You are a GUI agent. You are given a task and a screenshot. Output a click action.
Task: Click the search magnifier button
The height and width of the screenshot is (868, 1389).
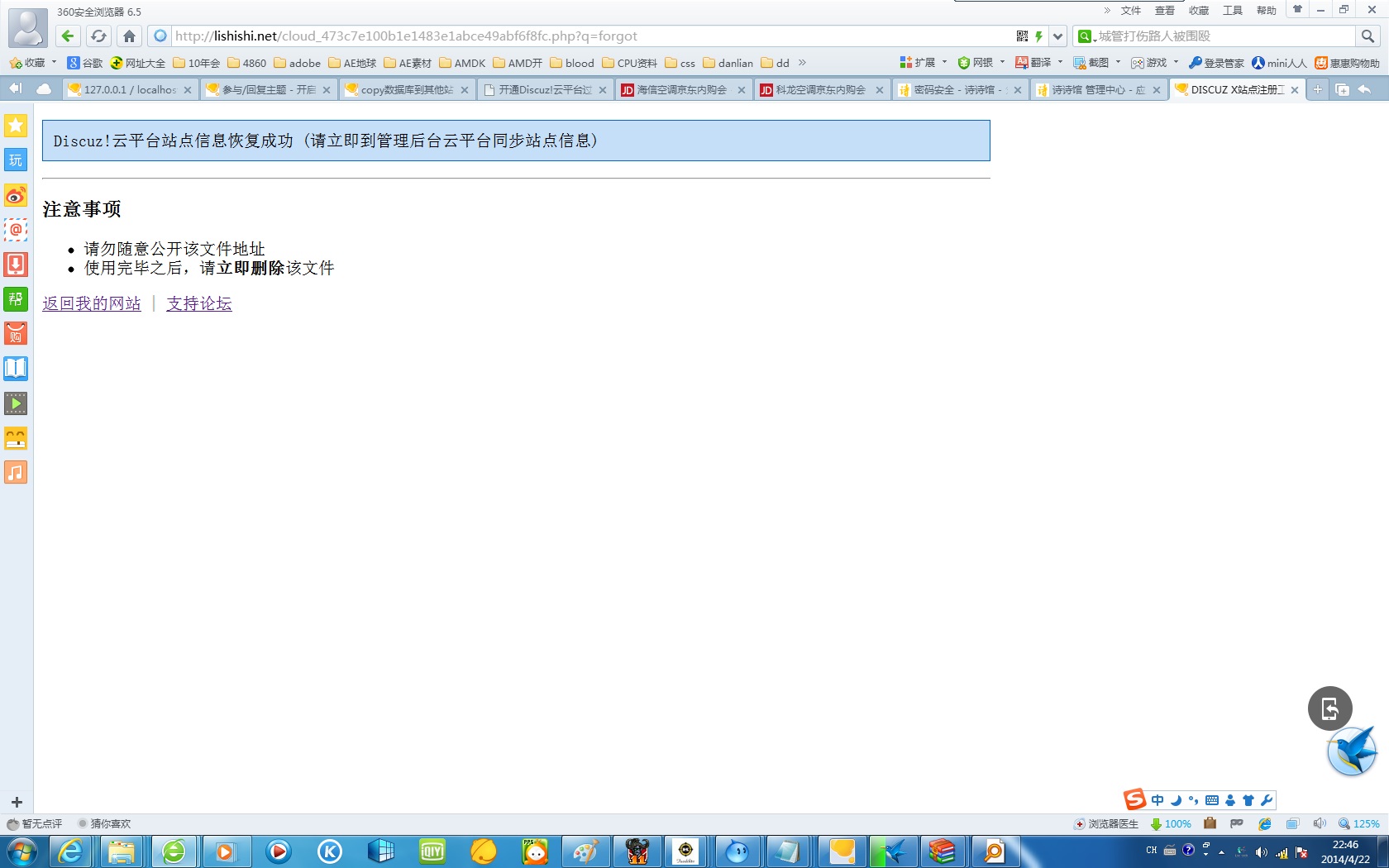[x=1368, y=36]
